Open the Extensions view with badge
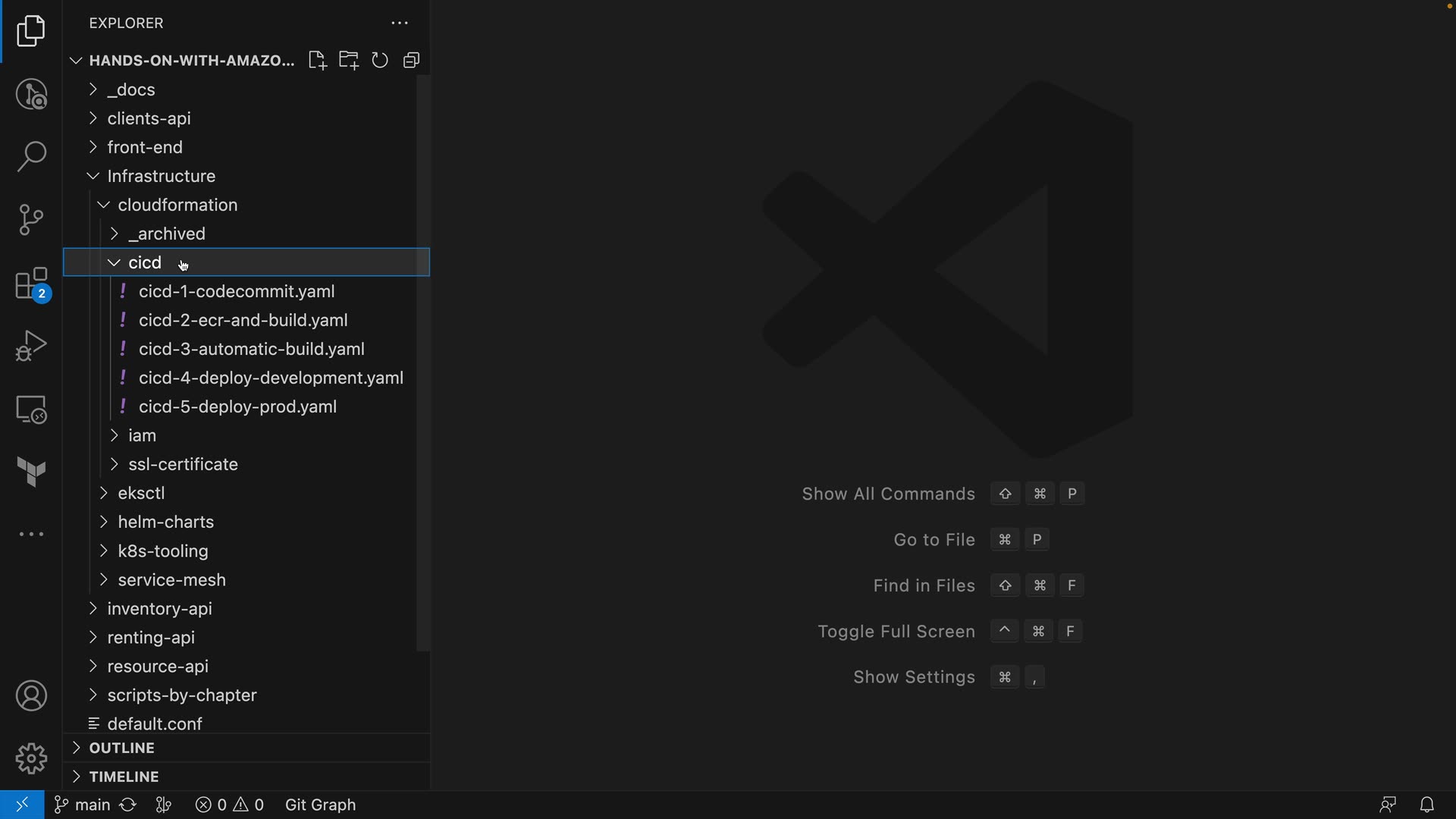 pyautogui.click(x=31, y=284)
